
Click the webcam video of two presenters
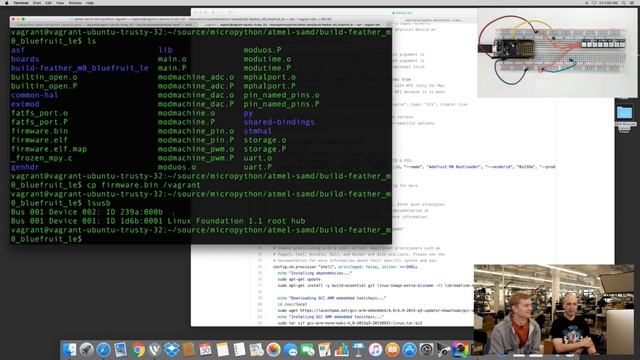point(554,309)
